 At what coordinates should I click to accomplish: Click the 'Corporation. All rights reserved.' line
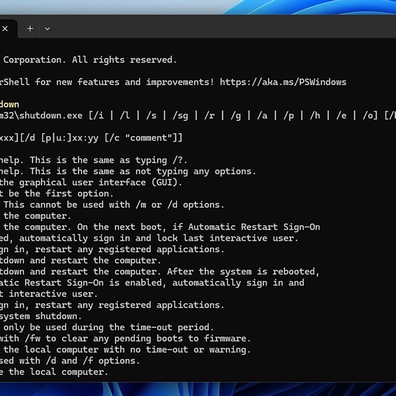click(x=90, y=60)
